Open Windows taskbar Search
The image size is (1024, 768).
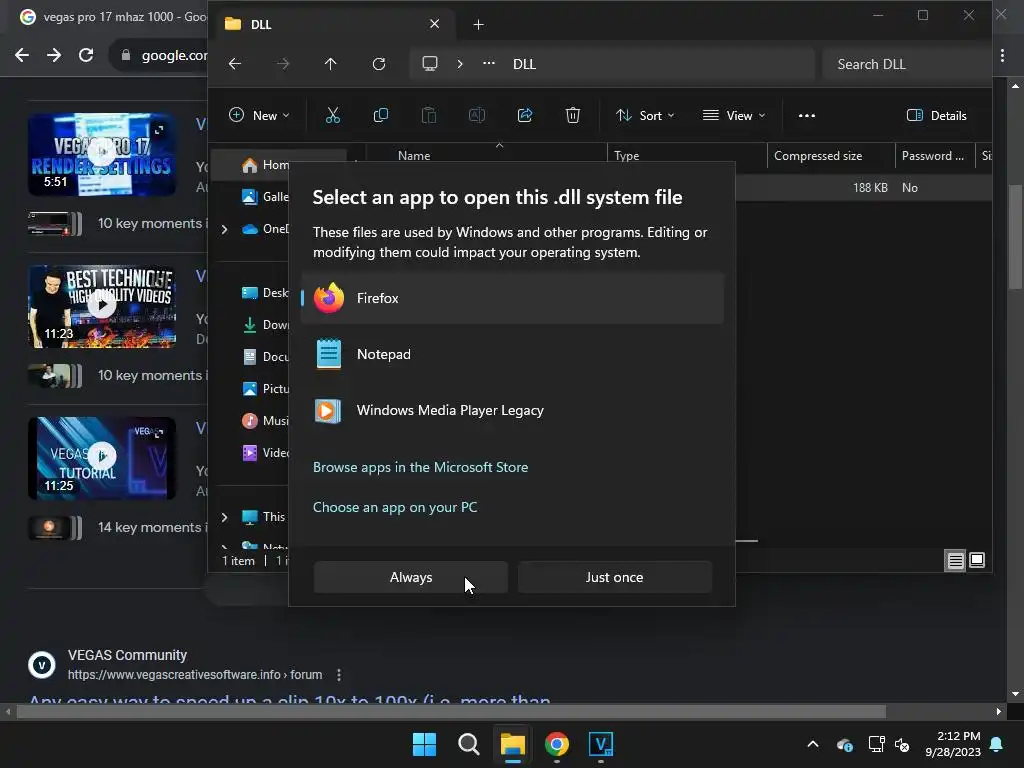[x=469, y=744]
